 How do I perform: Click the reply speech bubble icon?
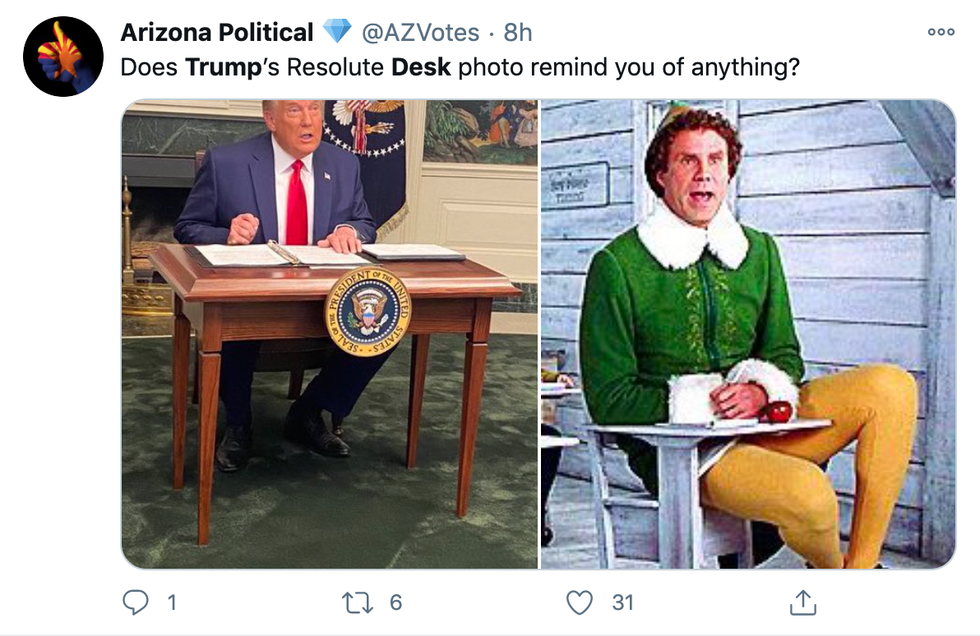pos(134,602)
